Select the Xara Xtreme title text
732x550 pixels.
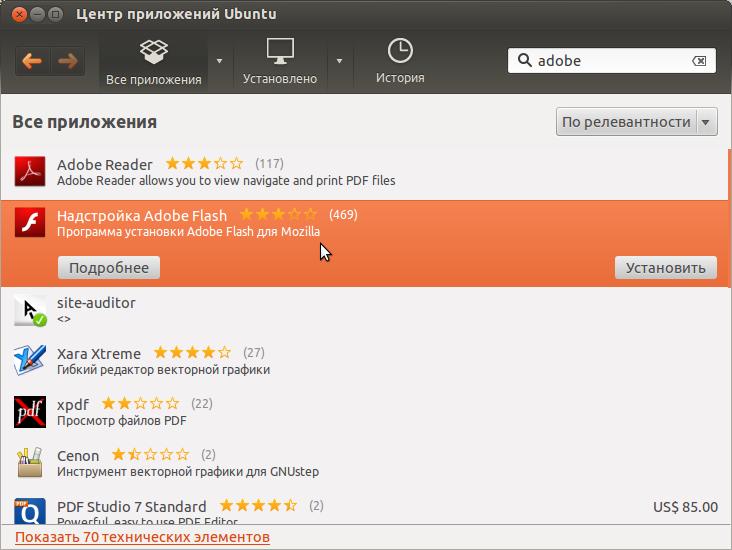(x=99, y=353)
